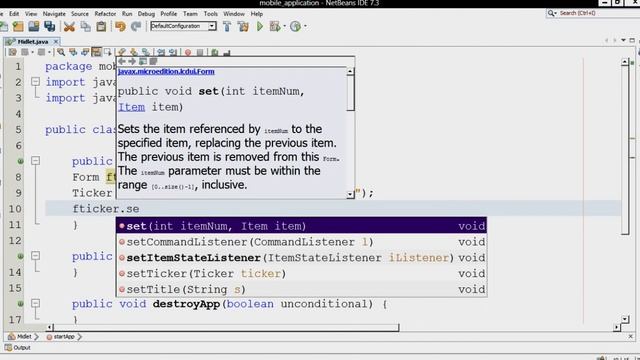Image resolution: width=640 pixels, height=360 pixels.
Task: Click the line 9 Ticker code text
Action: 92,193
